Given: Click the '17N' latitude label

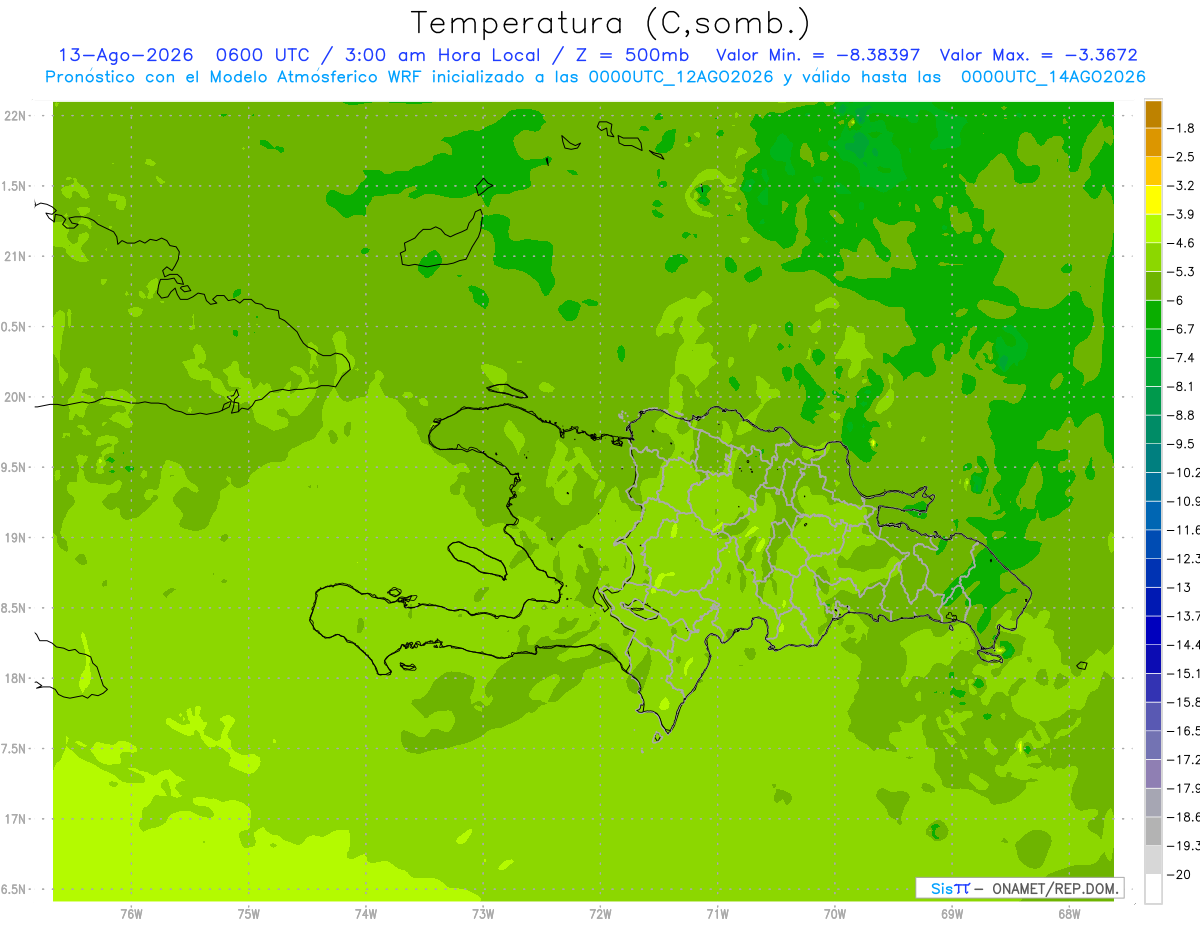Looking at the screenshot, I should click(16, 819).
